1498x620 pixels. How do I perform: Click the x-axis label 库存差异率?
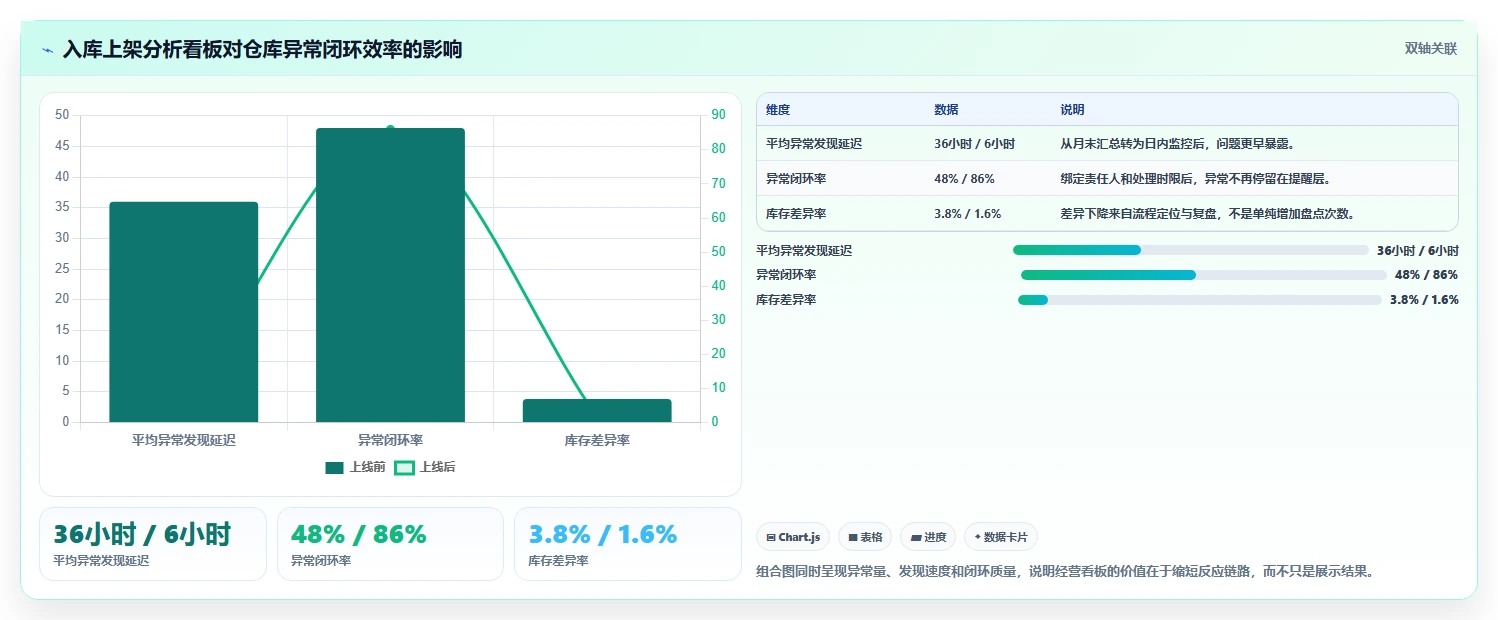point(597,440)
